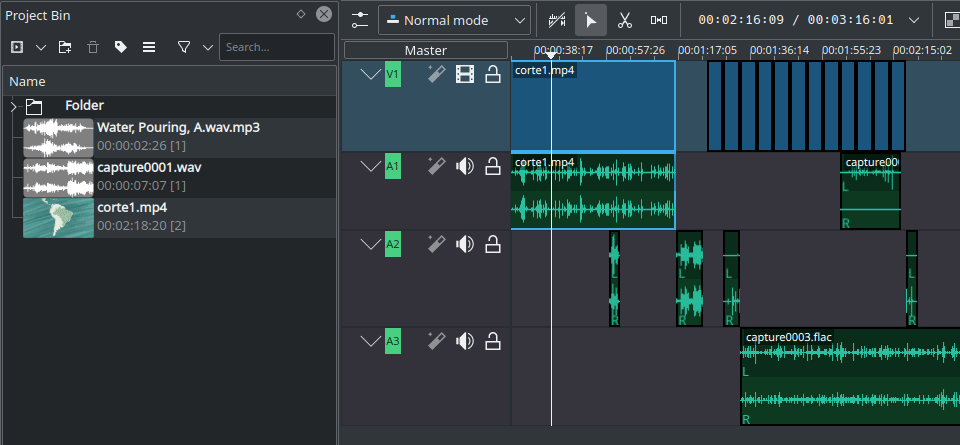Open the timecode format dropdown arrow
This screenshot has height=445, width=960.
(913, 20)
